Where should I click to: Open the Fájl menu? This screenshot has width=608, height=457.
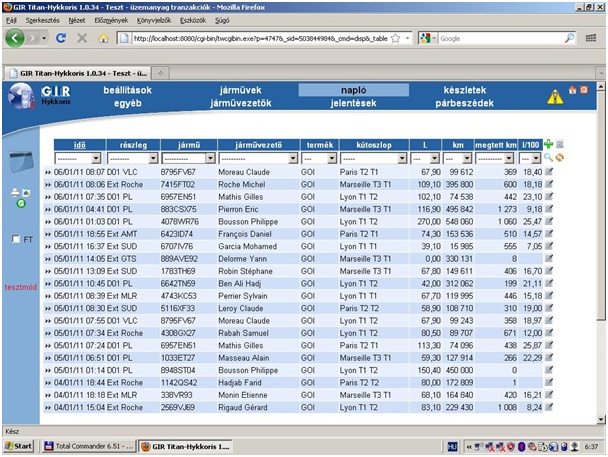[x=11, y=21]
